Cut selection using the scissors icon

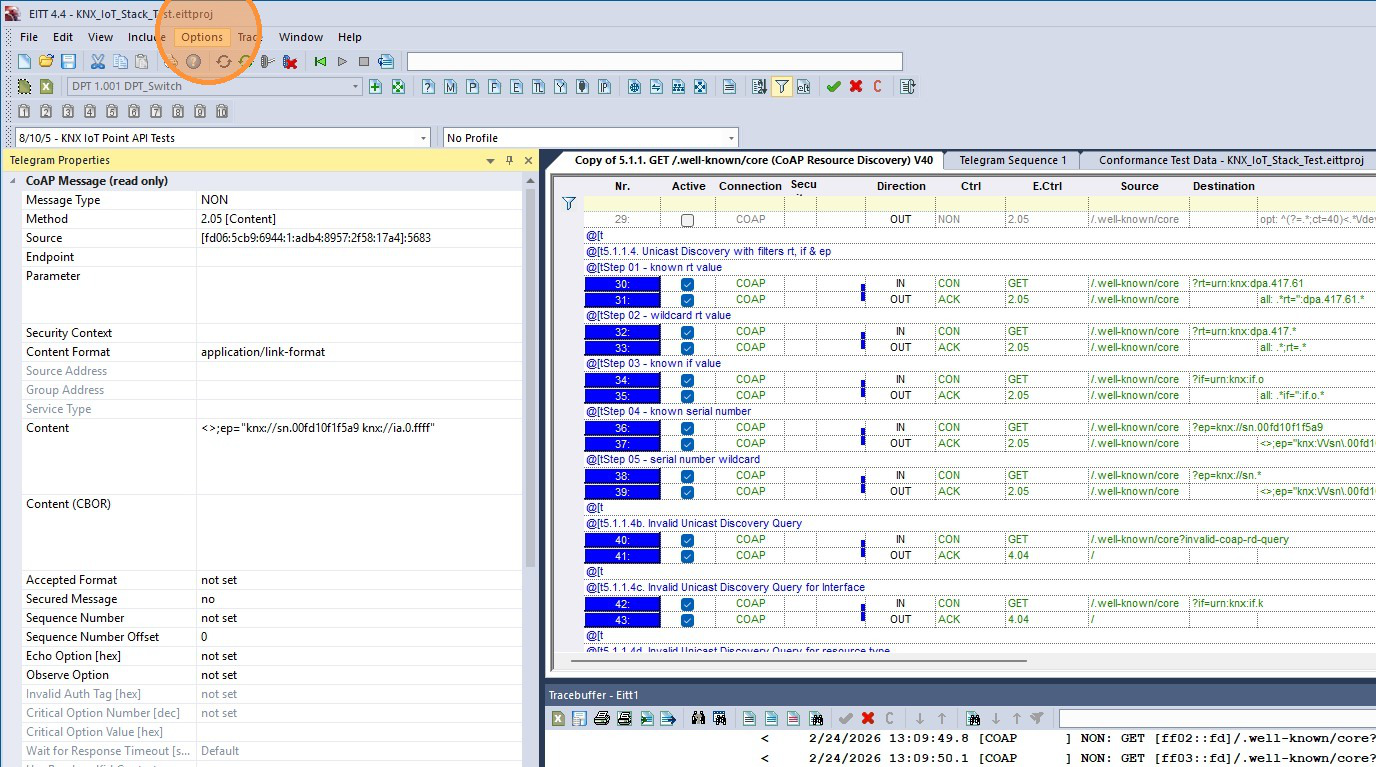point(98,62)
